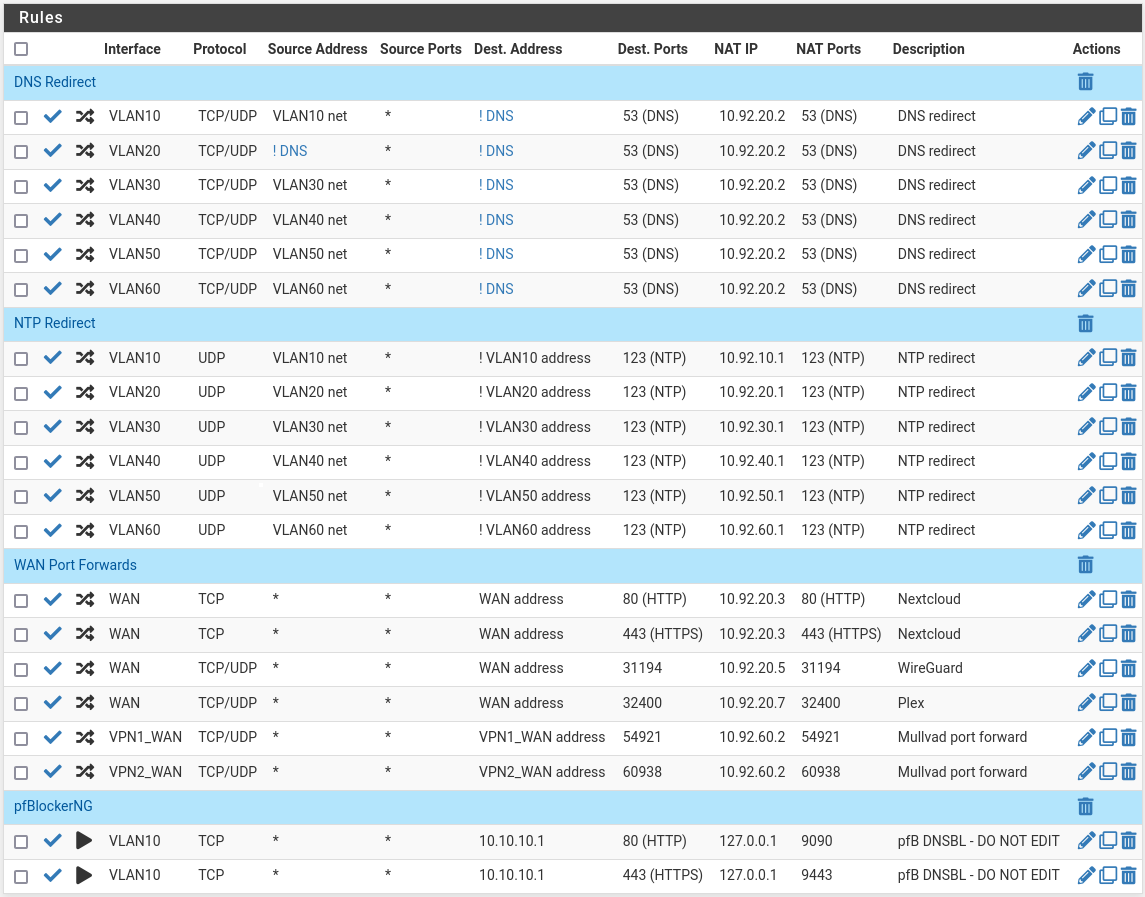Tick the checkbox for the Plex rule

click(x=21, y=704)
